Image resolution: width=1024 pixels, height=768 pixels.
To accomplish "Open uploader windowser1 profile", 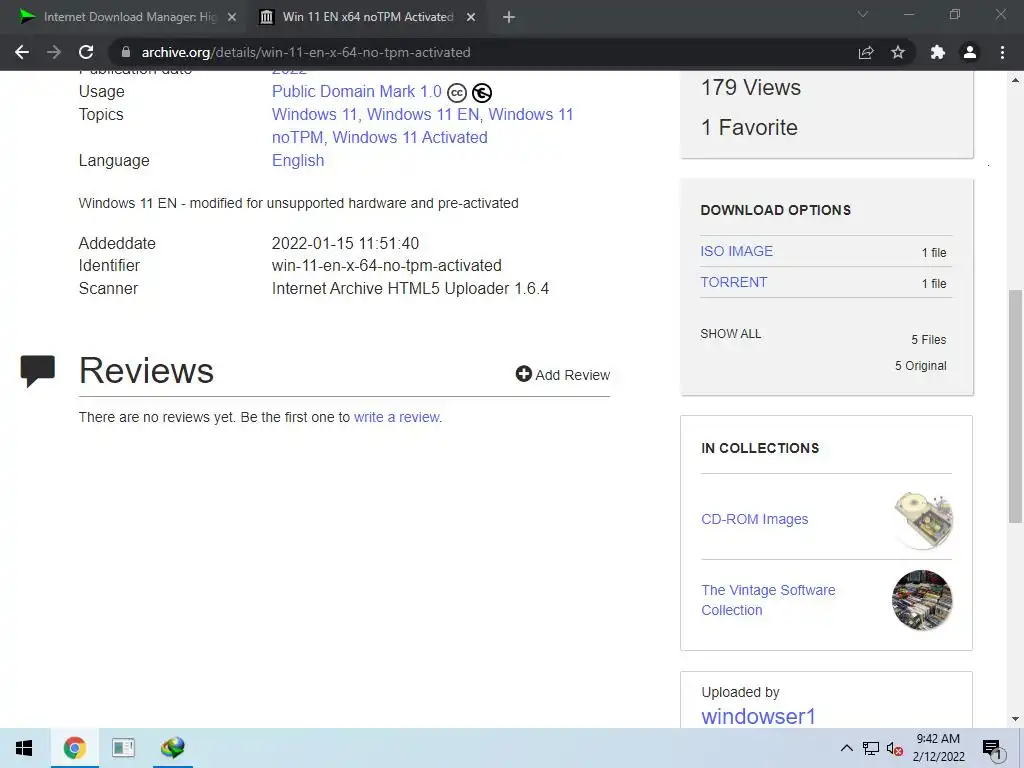I will click(758, 716).
